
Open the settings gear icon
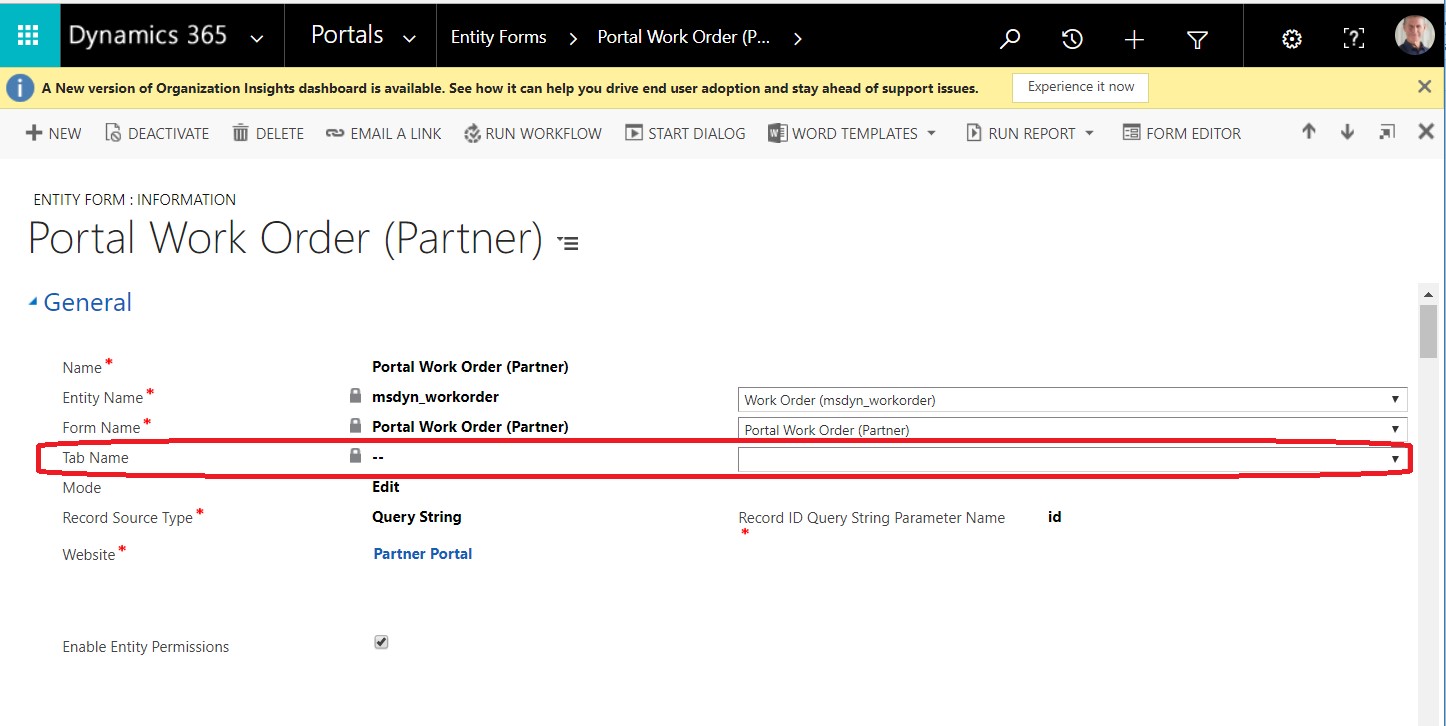1292,39
